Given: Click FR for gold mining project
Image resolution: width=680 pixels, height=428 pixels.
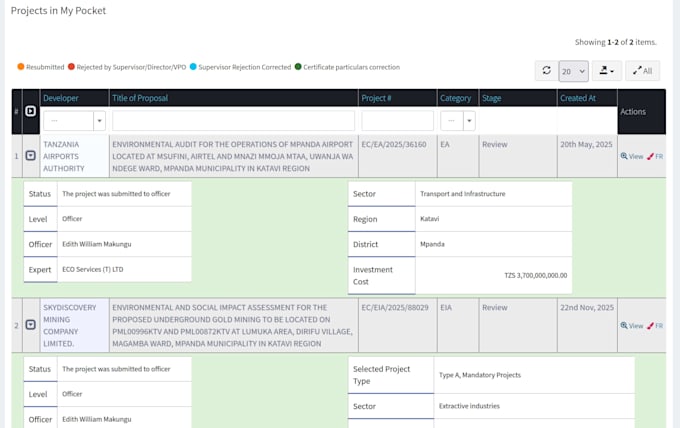Looking at the screenshot, I should coord(655,325).
